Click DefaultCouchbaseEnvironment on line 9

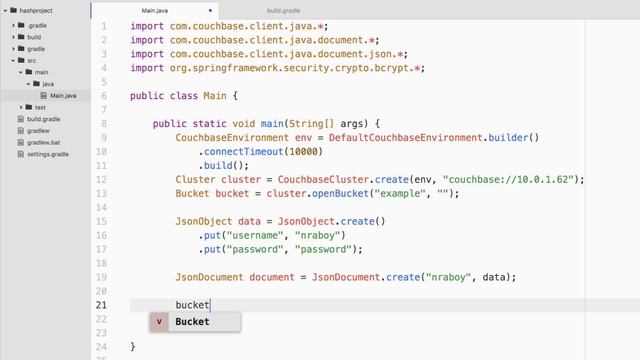(406, 138)
